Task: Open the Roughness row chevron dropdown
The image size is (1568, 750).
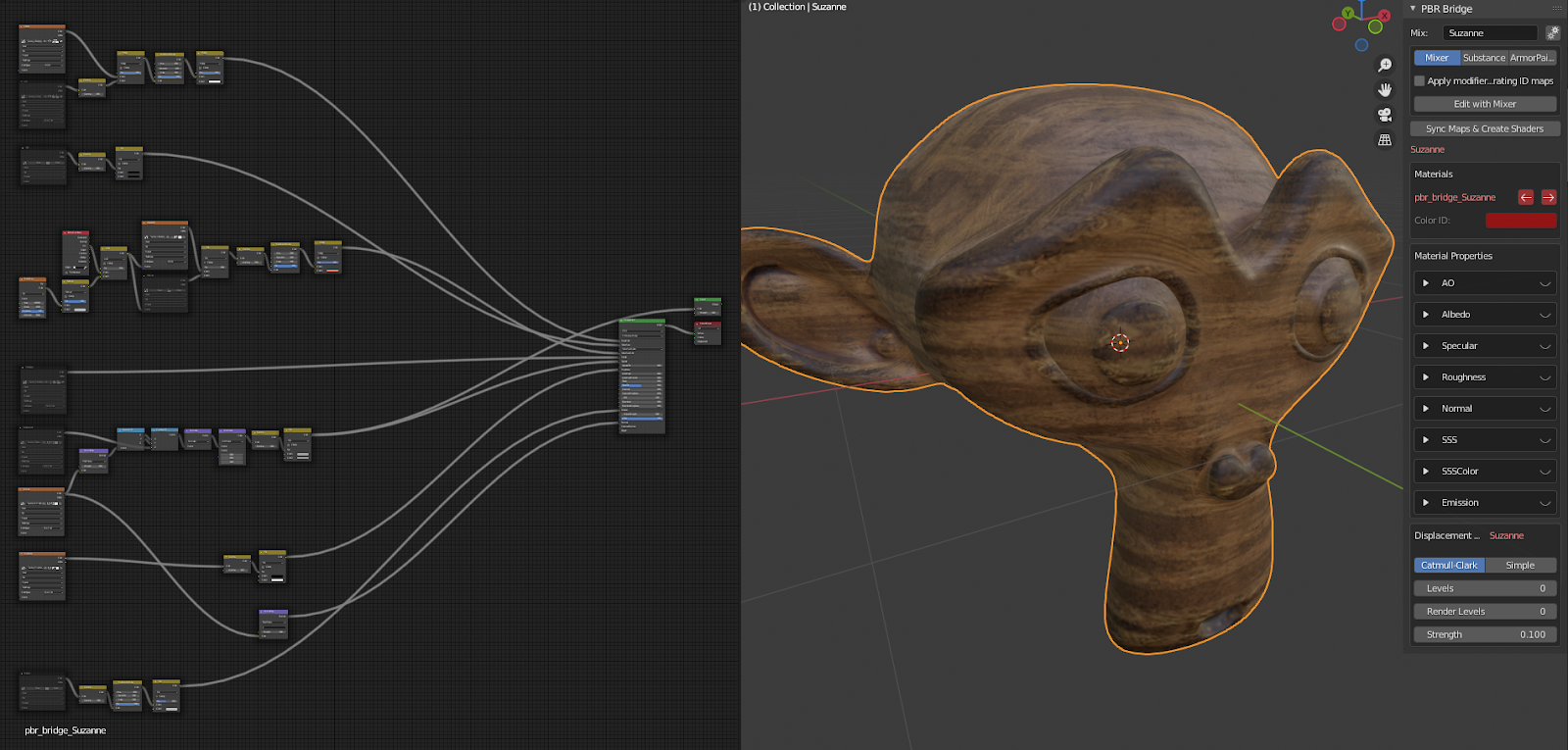Action: point(1545,377)
